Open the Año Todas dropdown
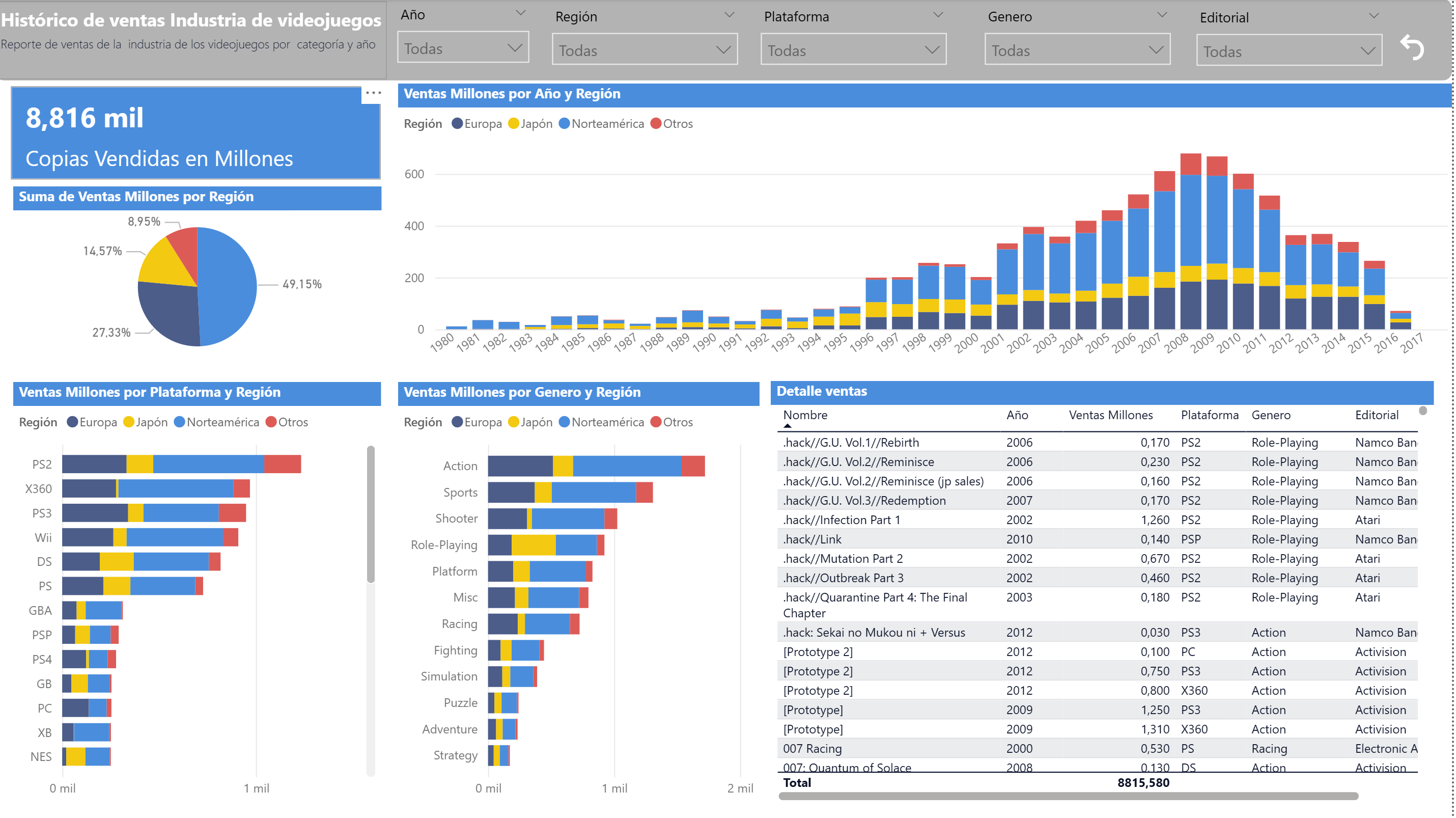This screenshot has height=818, width=1456. coord(462,48)
